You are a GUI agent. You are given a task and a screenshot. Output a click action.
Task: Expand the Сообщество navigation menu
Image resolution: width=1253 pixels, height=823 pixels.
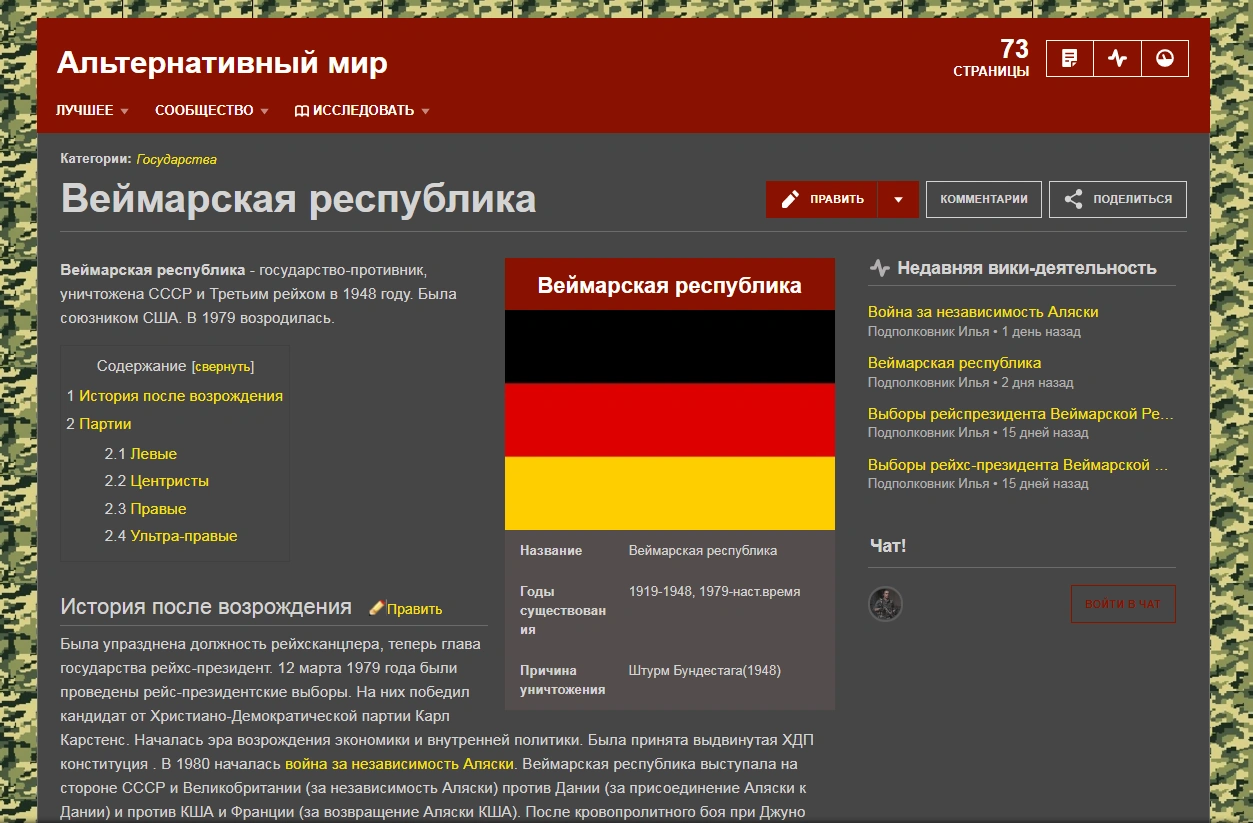212,110
